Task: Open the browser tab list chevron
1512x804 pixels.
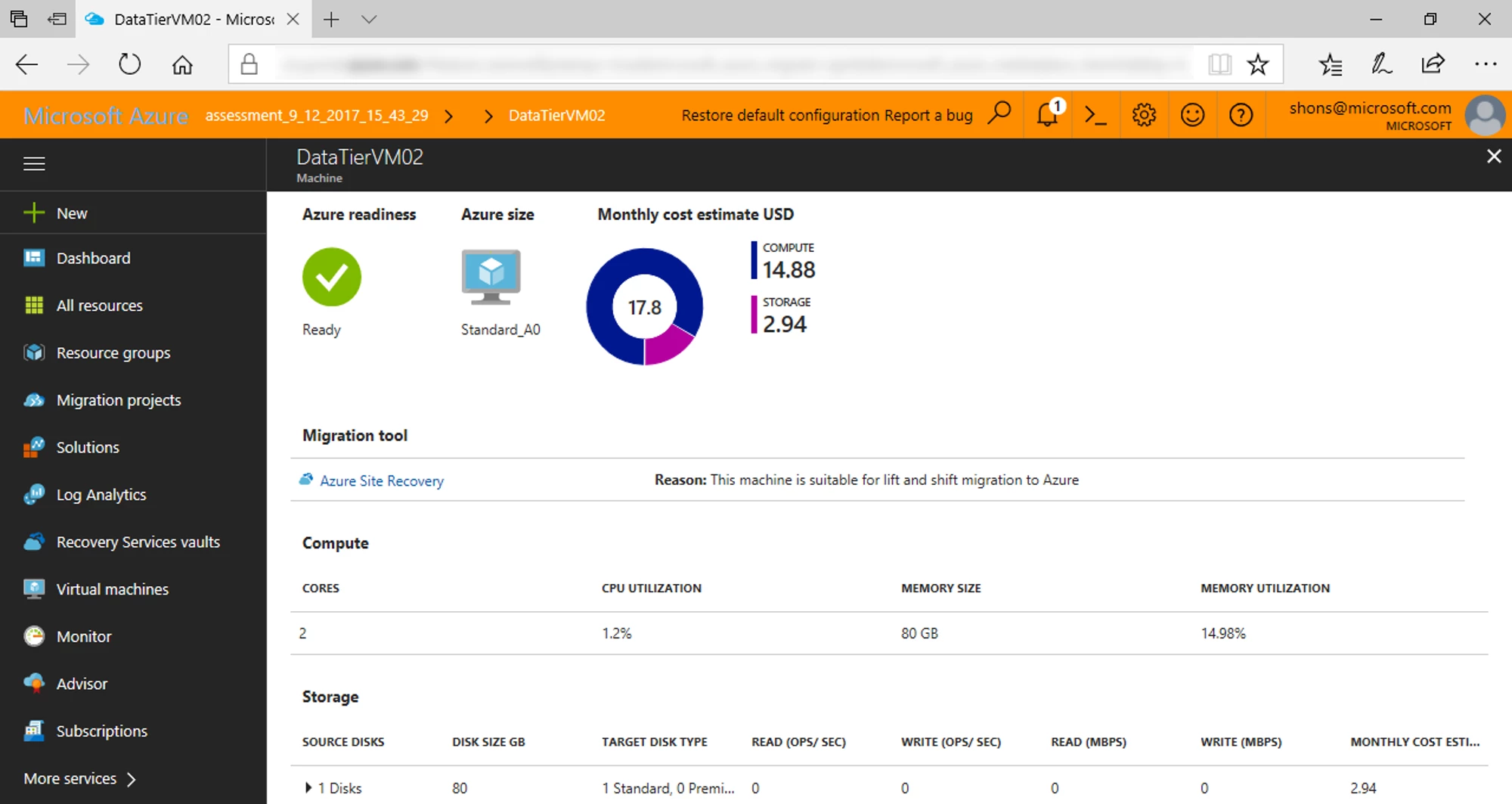Action: (x=368, y=19)
